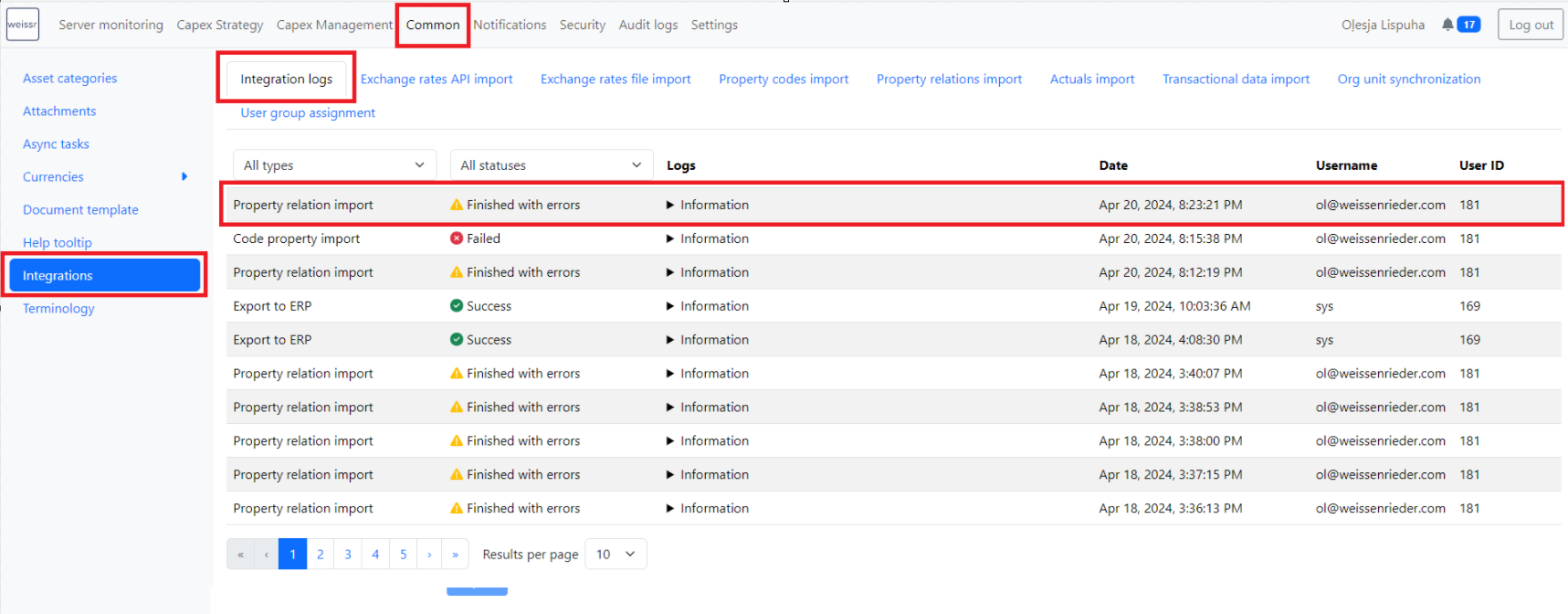Click warning icon on 3:38:53 PM row
Viewport: 1568px width, 614px height.
point(457,408)
